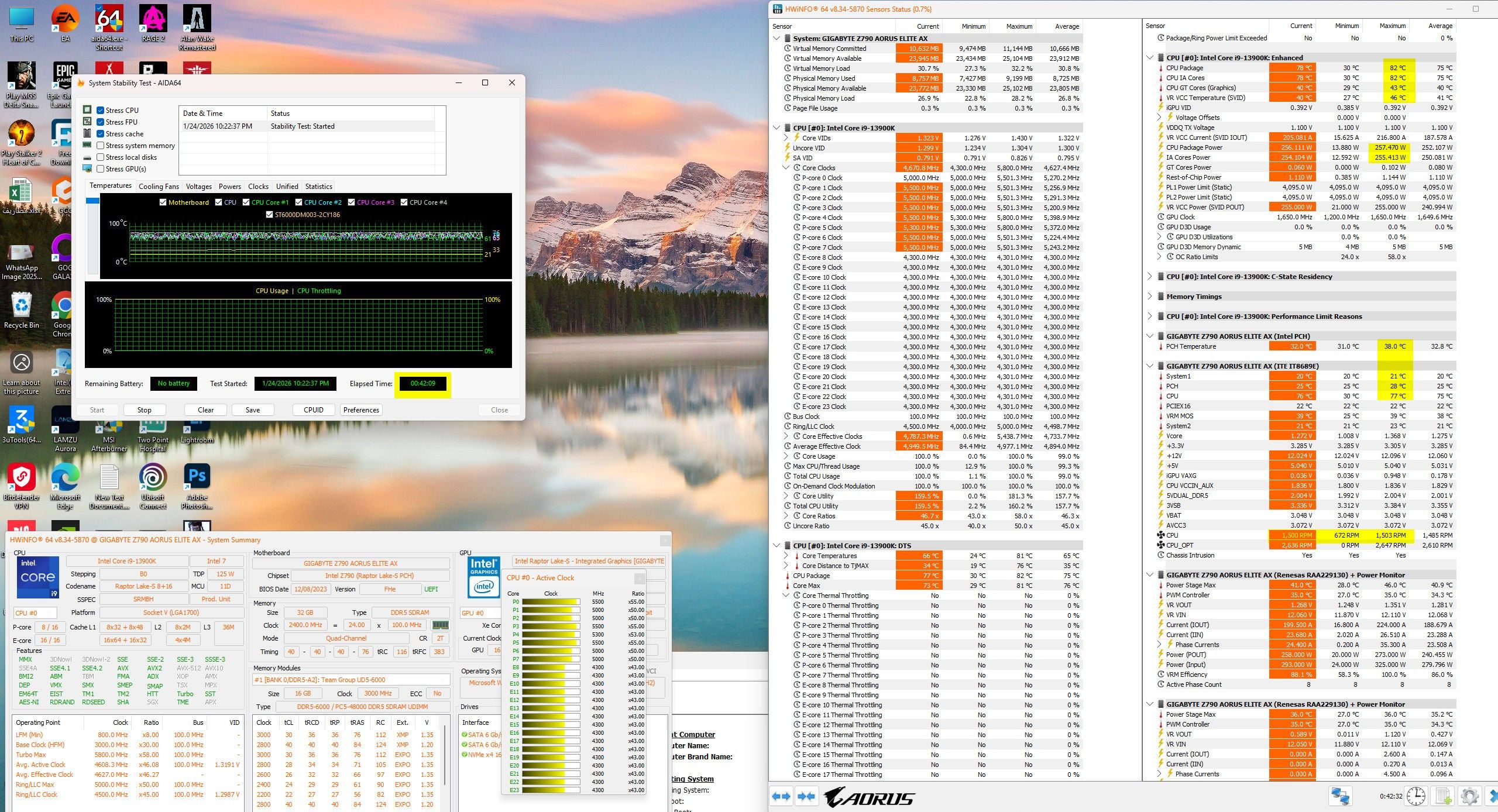Uncheck Motherboard in temperature graph legend
The image size is (1498, 812).
[x=163, y=202]
